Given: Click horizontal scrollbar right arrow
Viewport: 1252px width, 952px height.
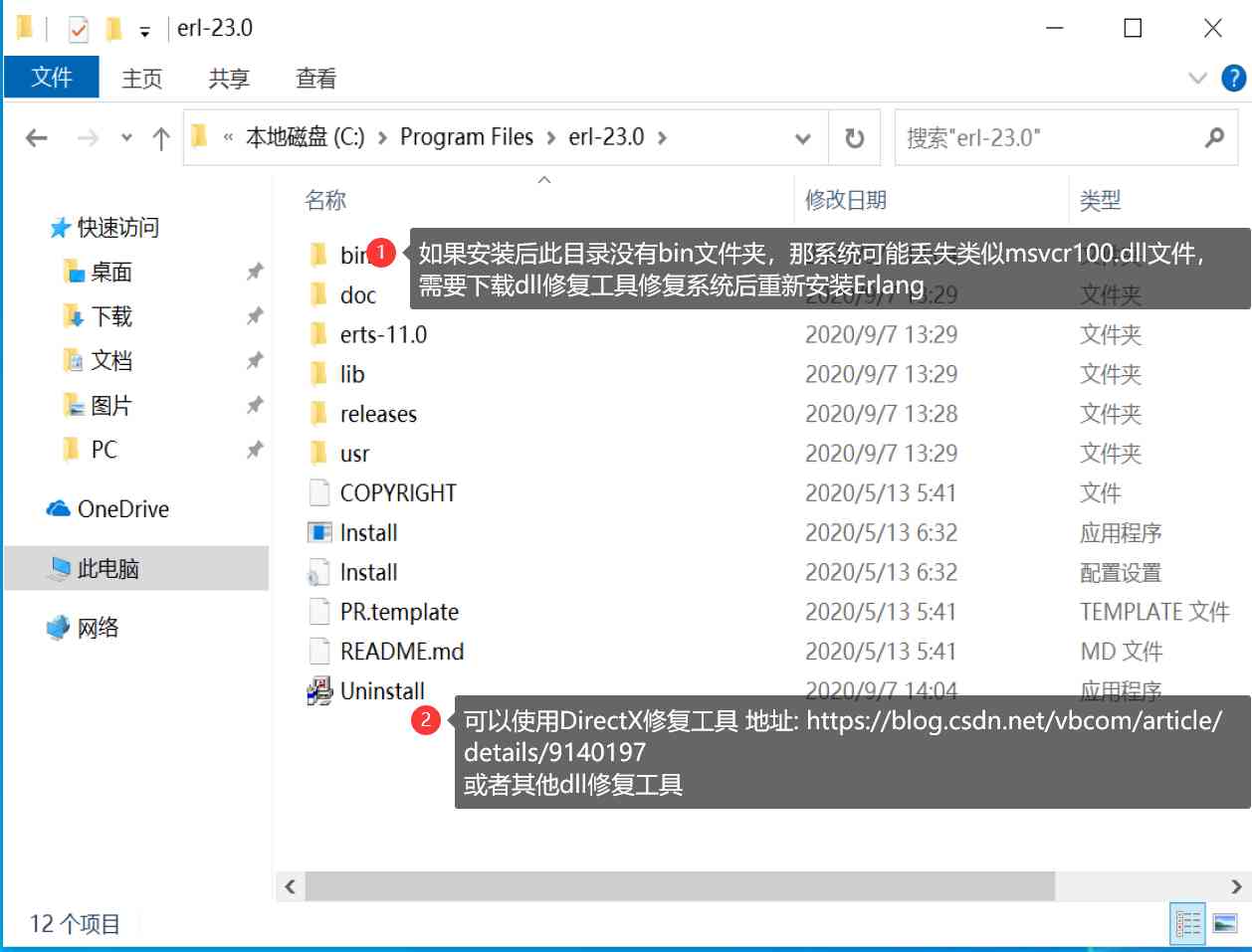Looking at the screenshot, I should [1236, 886].
